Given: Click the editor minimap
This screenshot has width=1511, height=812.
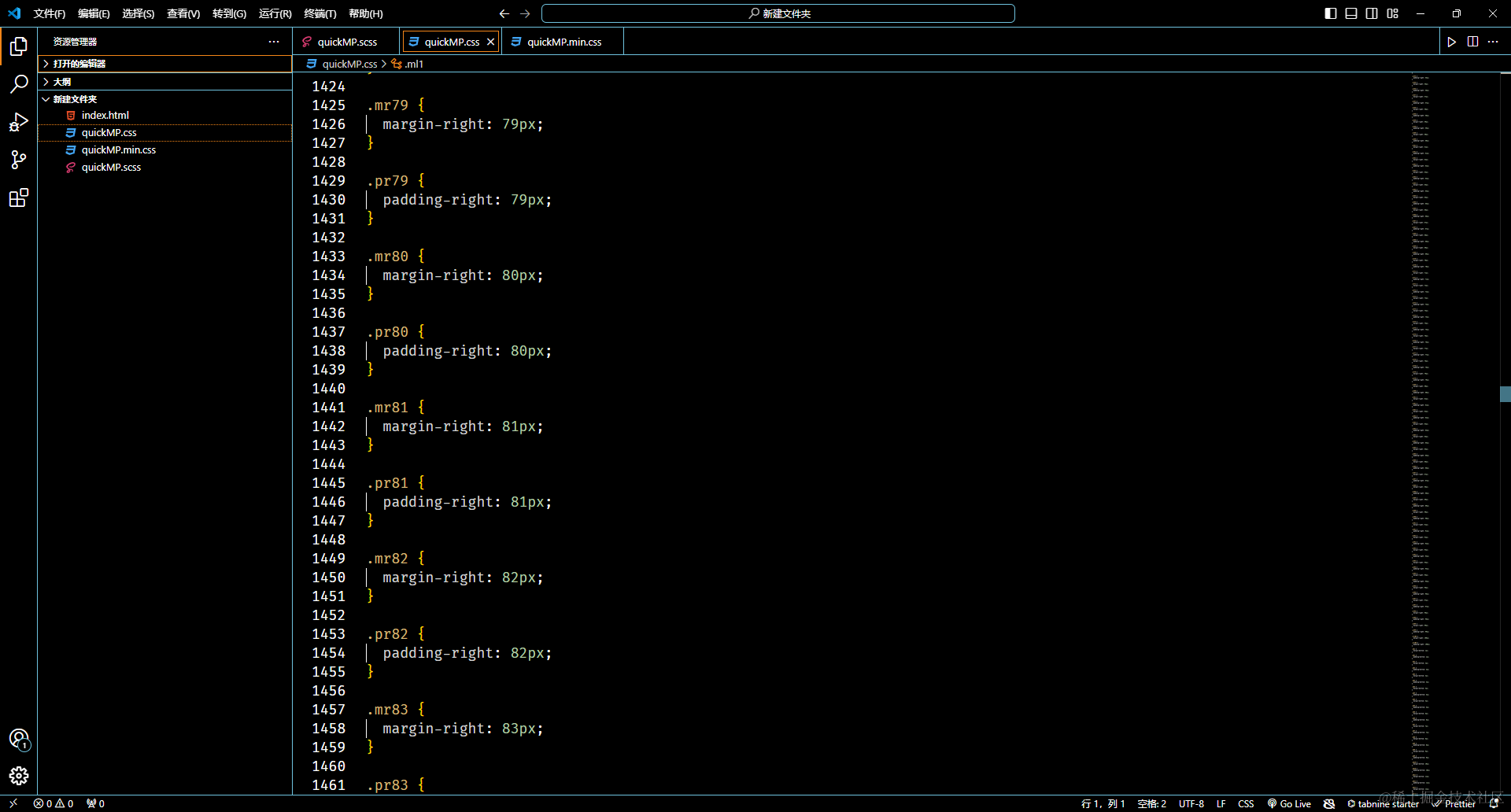Looking at the screenshot, I should point(1454,433).
